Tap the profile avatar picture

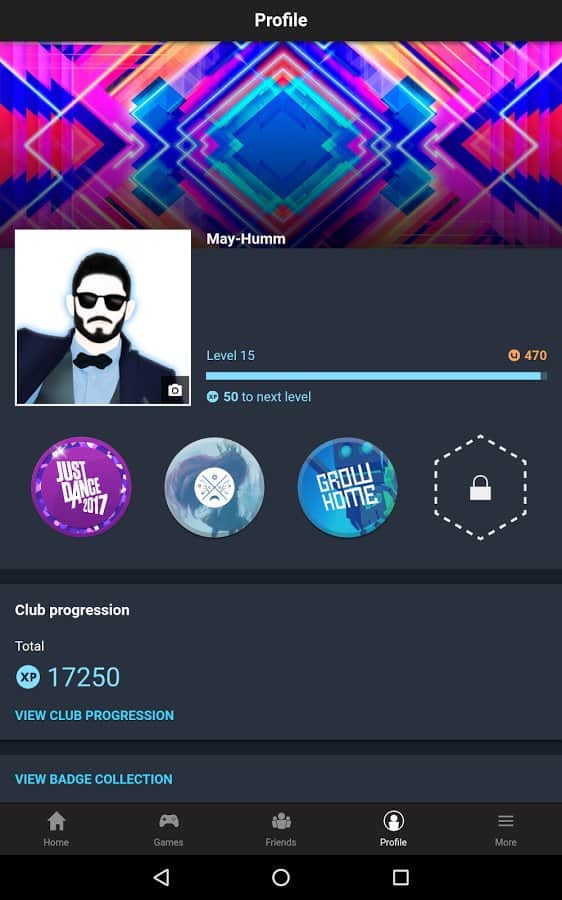point(103,317)
